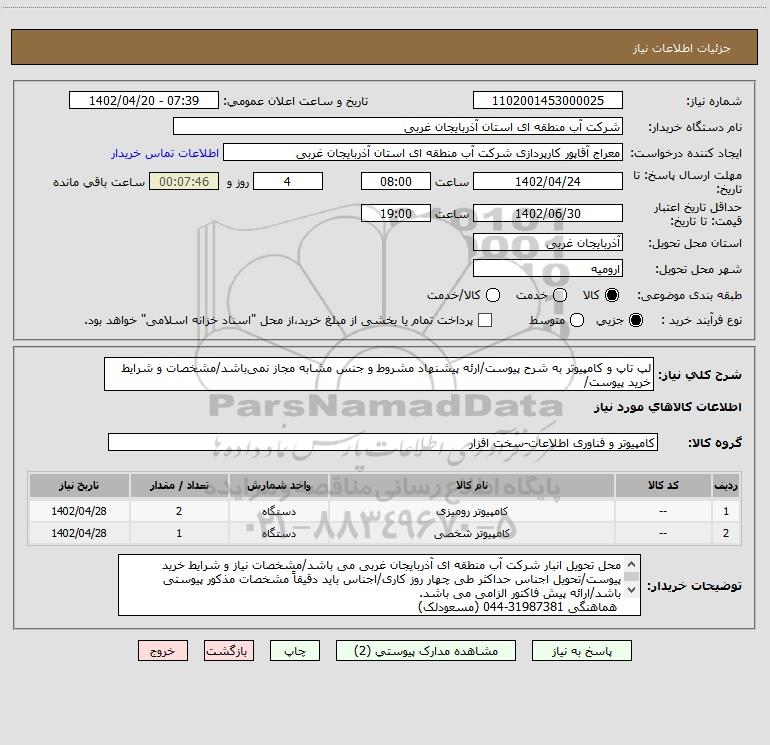Click the شماره نیاز field 1102001453000025

(x=548, y=101)
